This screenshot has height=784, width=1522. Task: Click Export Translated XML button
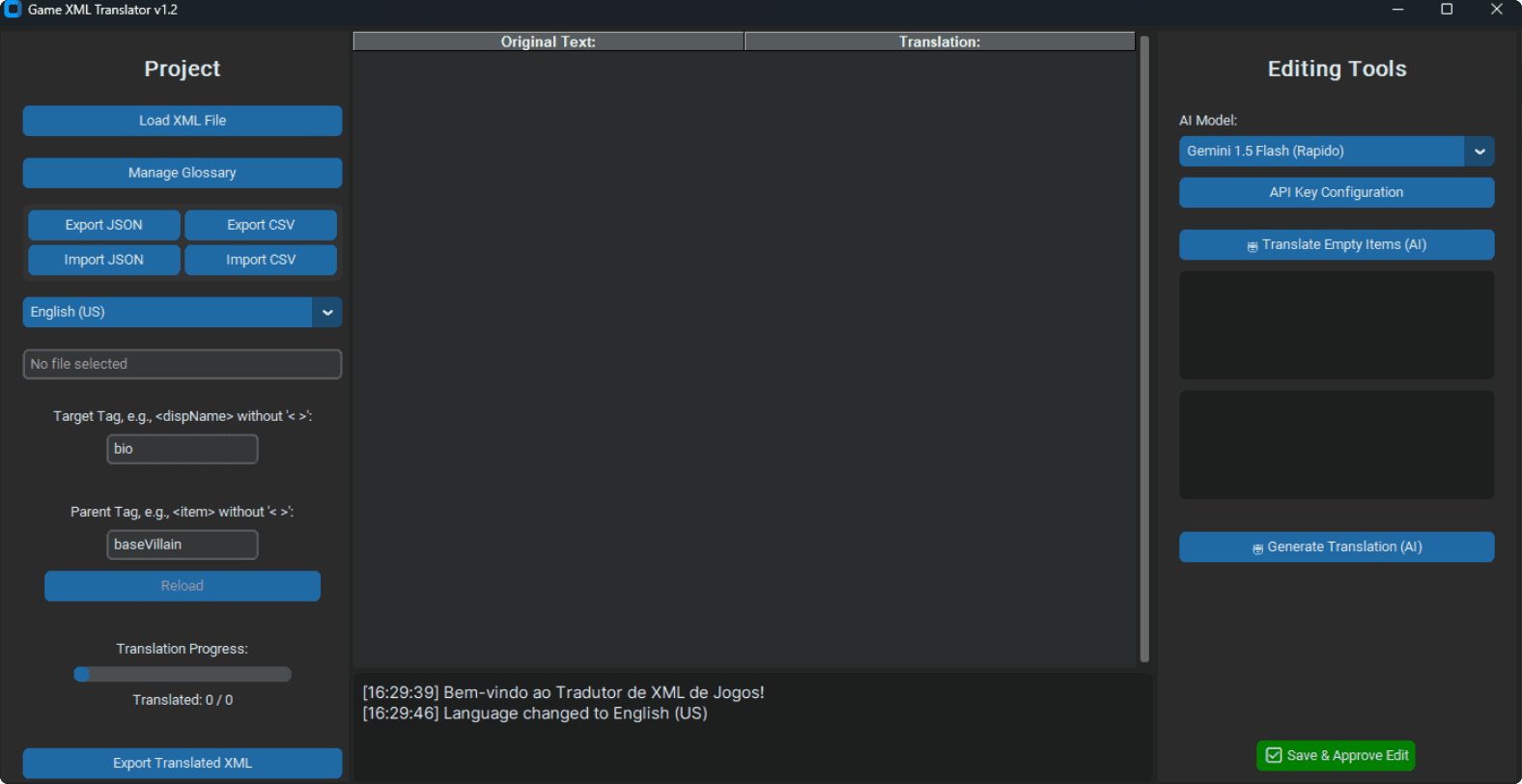coord(183,763)
